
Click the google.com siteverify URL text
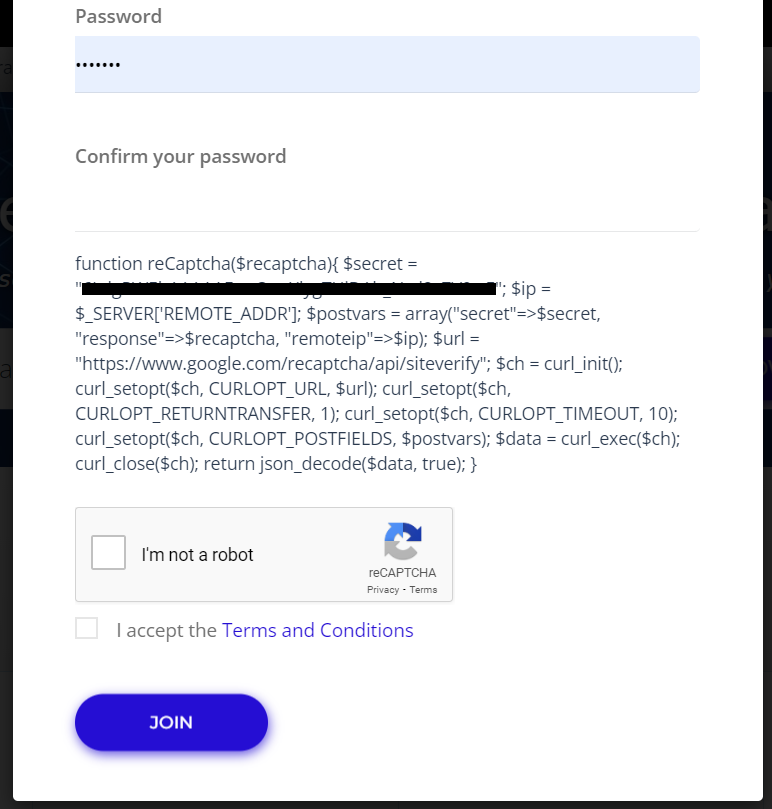[283, 364]
